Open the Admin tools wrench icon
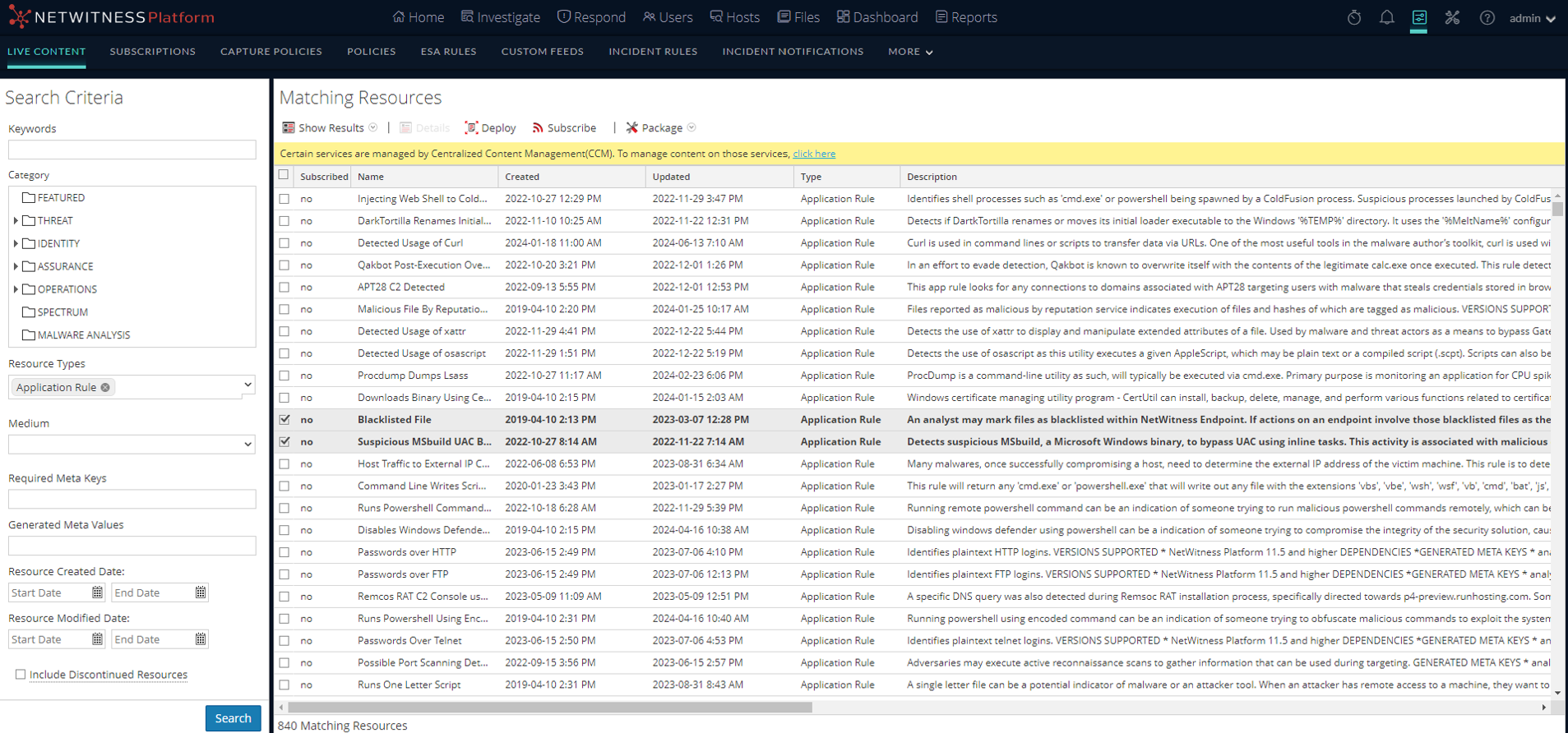This screenshot has width=1568, height=733. pyautogui.click(x=1453, y=17)
